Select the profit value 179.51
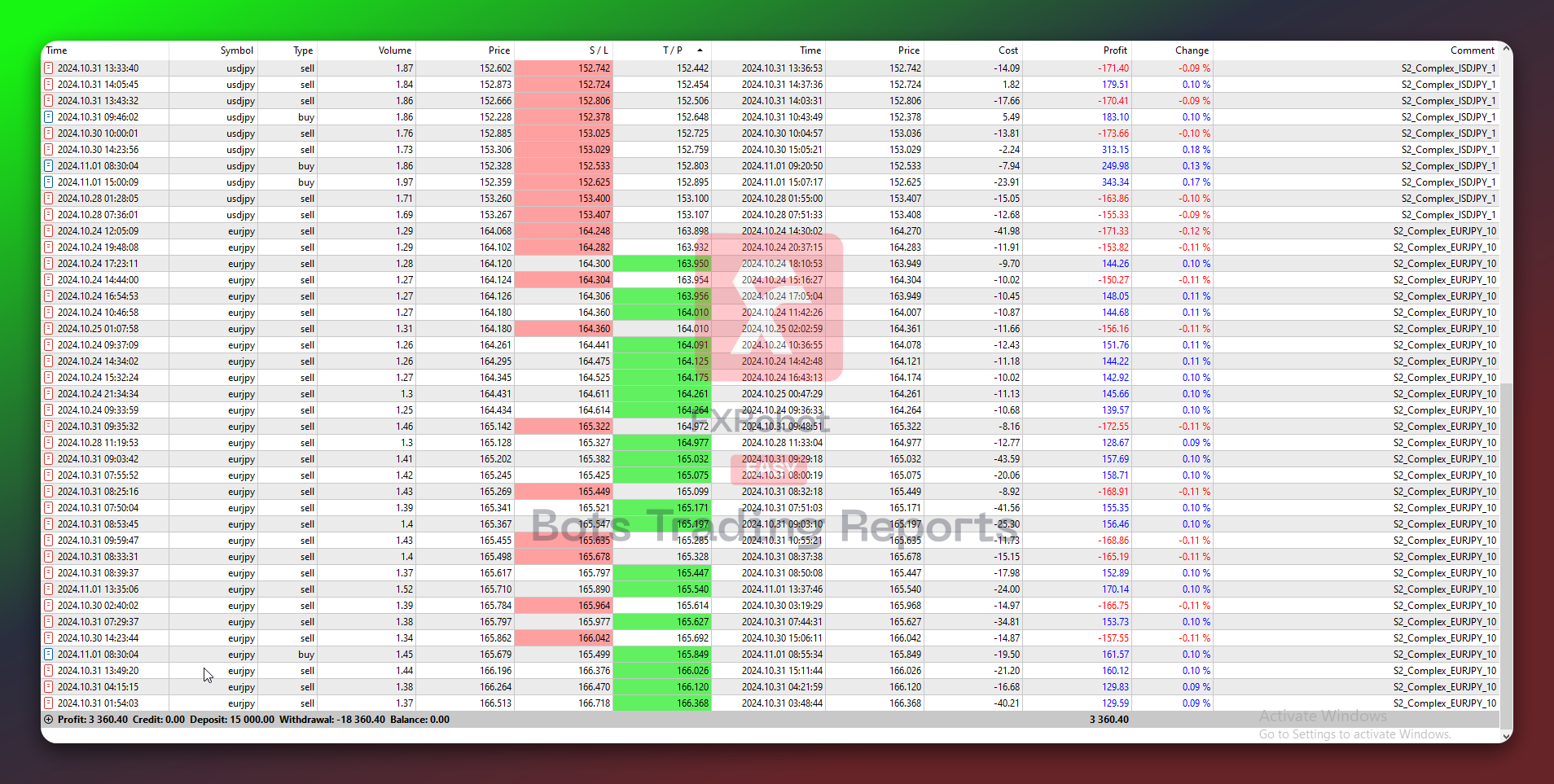Viewport: 1554px width, 784px height. click(x=1115, y=85)
